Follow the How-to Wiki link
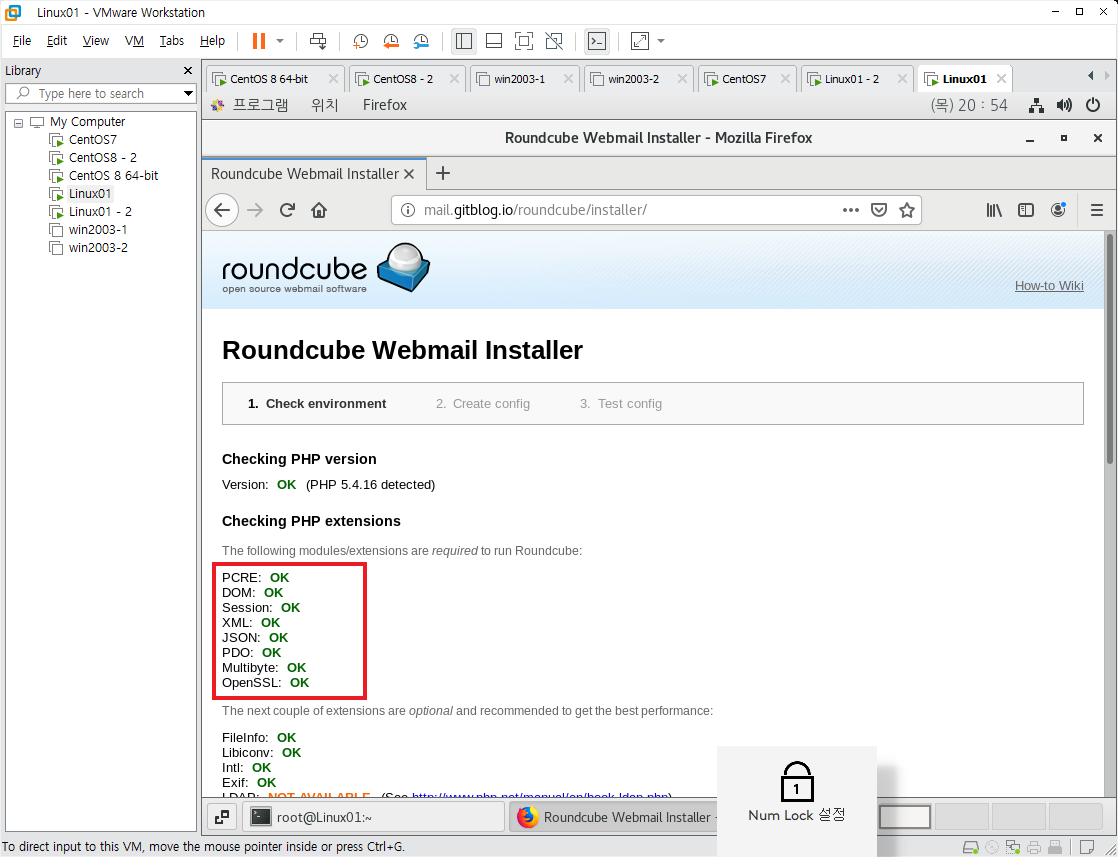This screenshot has width=1118, height=857. point(1049,286)
